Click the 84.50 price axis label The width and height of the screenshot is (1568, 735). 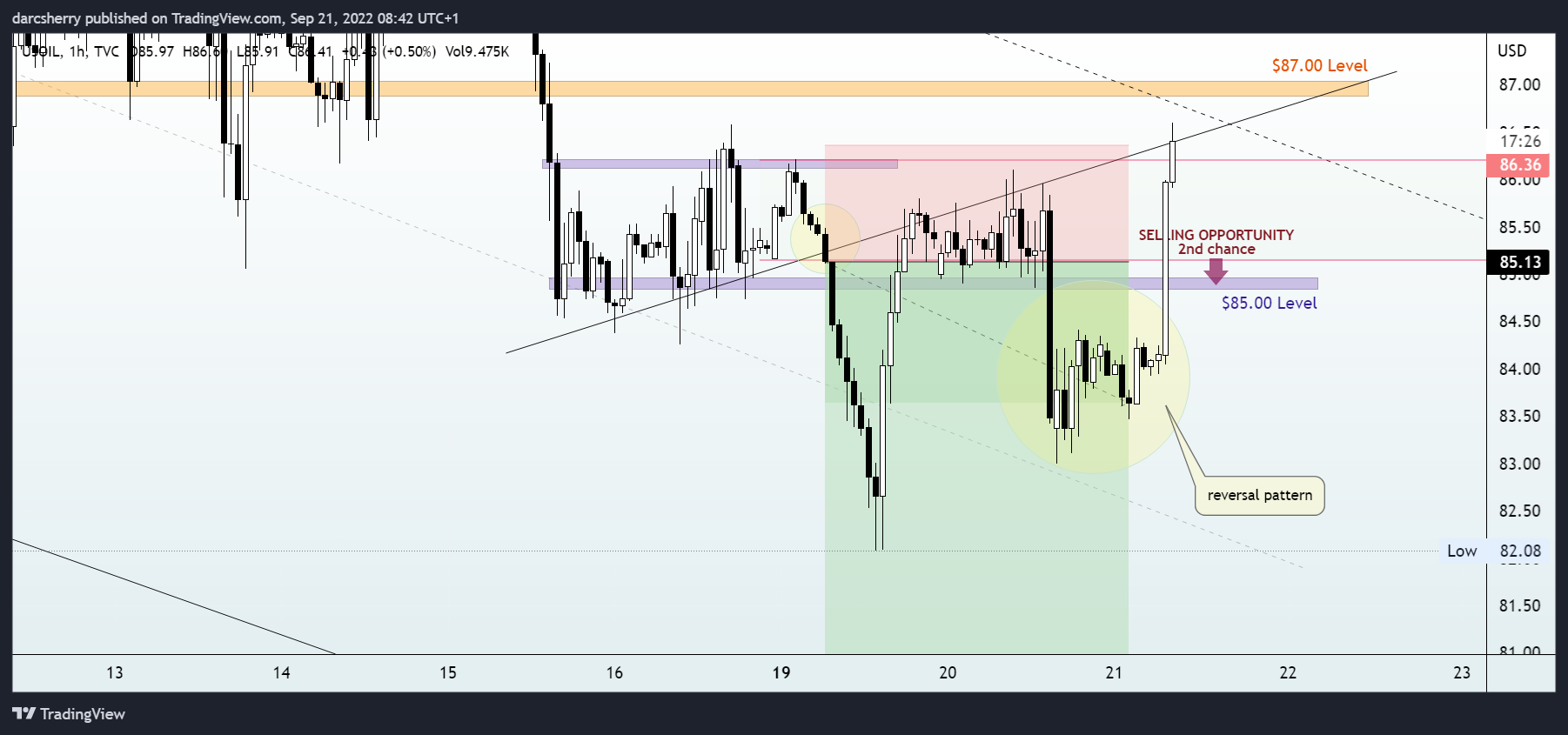1519,322
